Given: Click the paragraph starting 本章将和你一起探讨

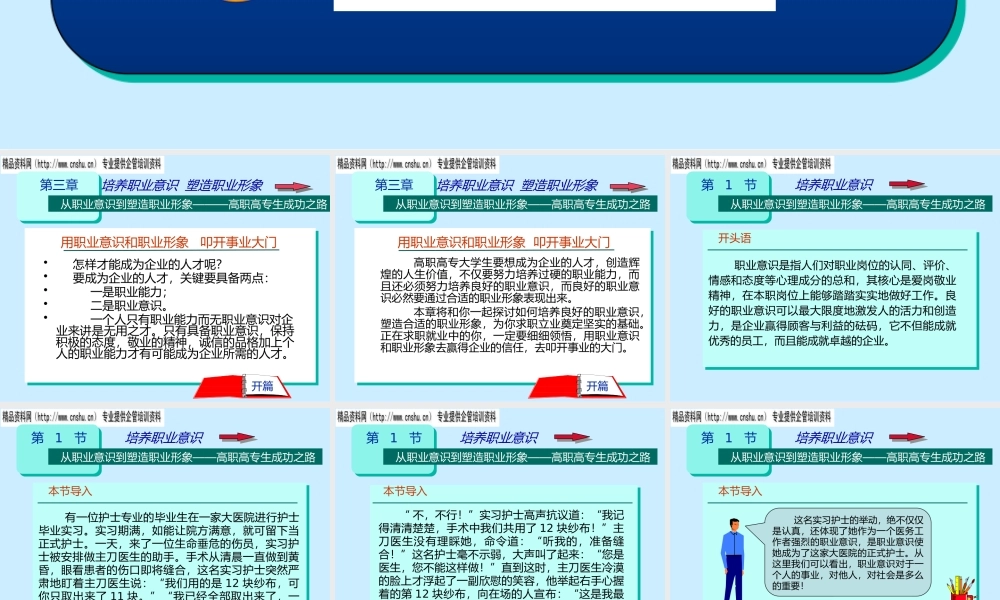Looking at the screenshot, I should point(513,330).
